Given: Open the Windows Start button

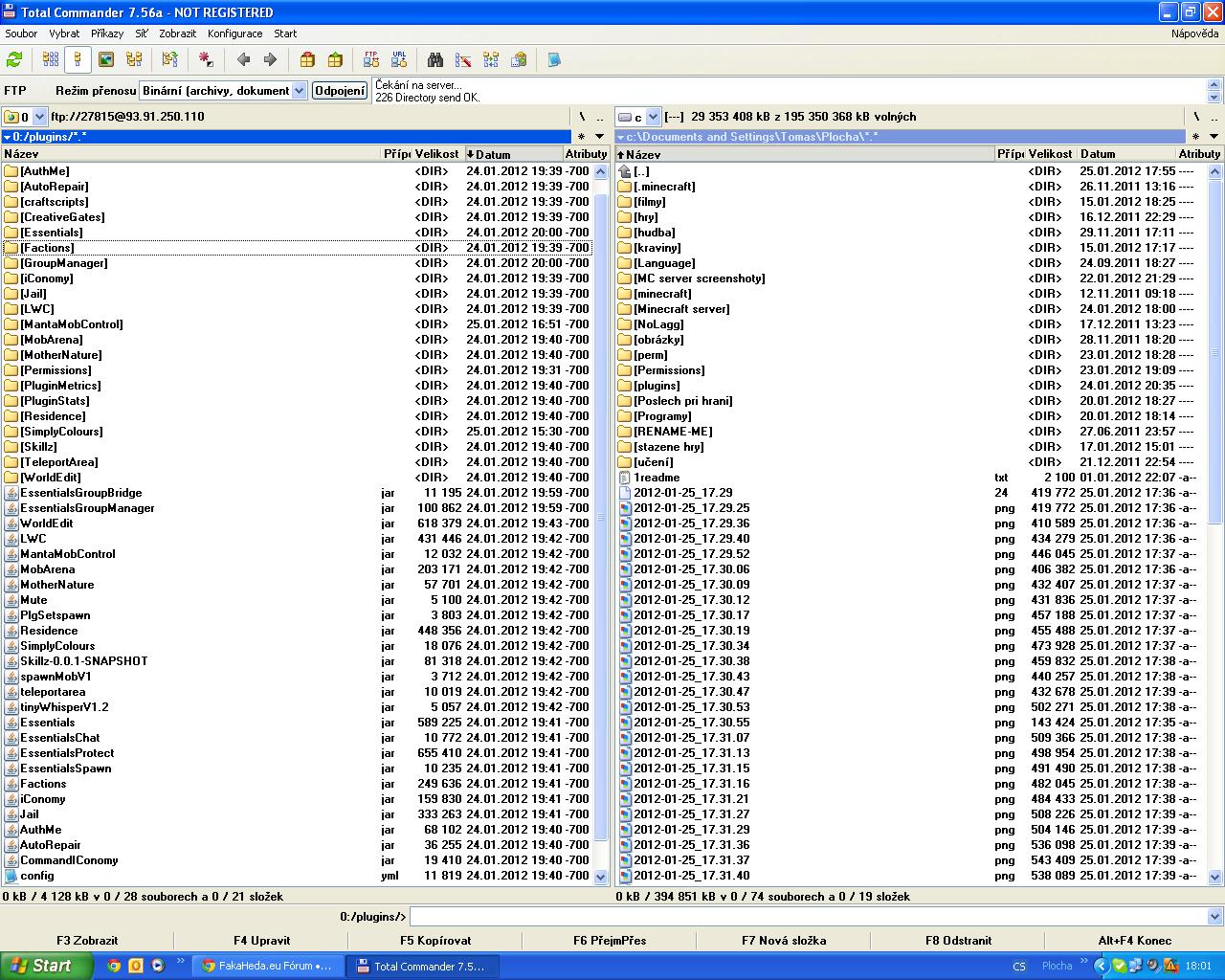Looking at the screenshot, I should click(46, 966).
